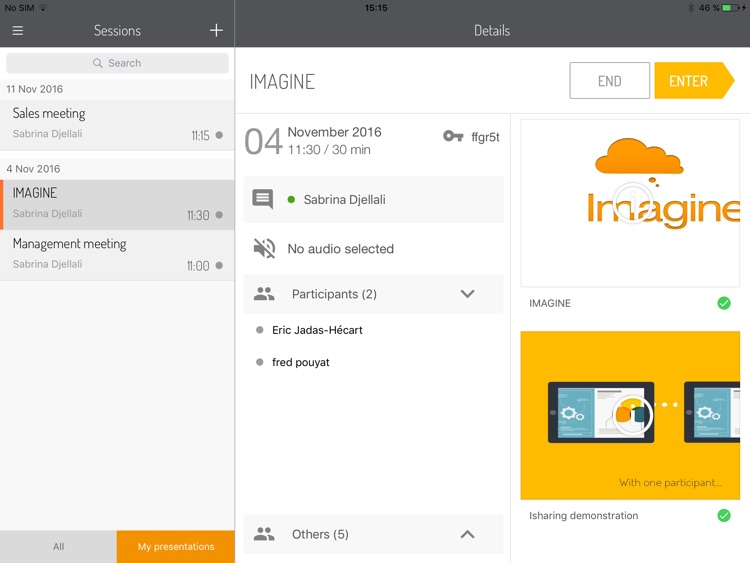Image resolution: width=750 pixels, height=563 pixels.
Task: Tap the muted speaker audio icon
Action: coord(264,248)
